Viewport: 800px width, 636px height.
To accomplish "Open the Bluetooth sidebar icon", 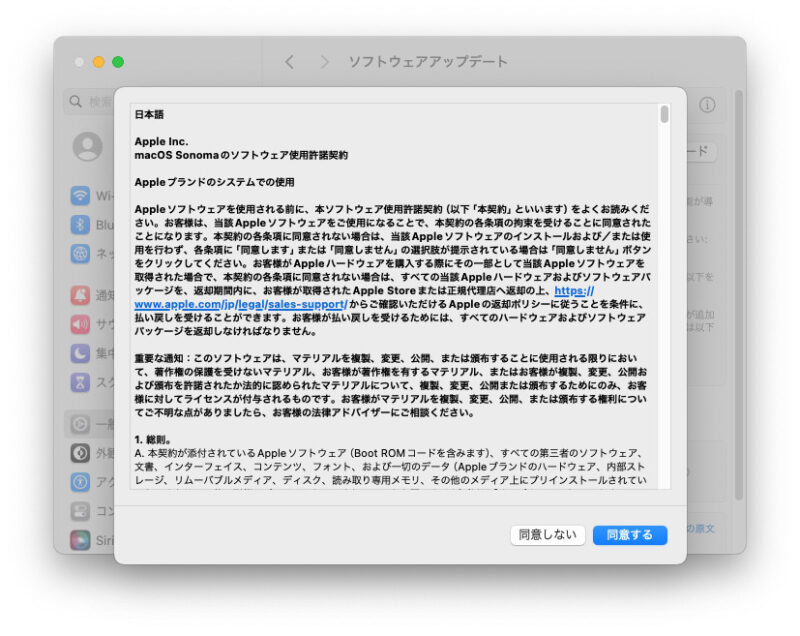I will pyautogui.click(x=80, y=224).
